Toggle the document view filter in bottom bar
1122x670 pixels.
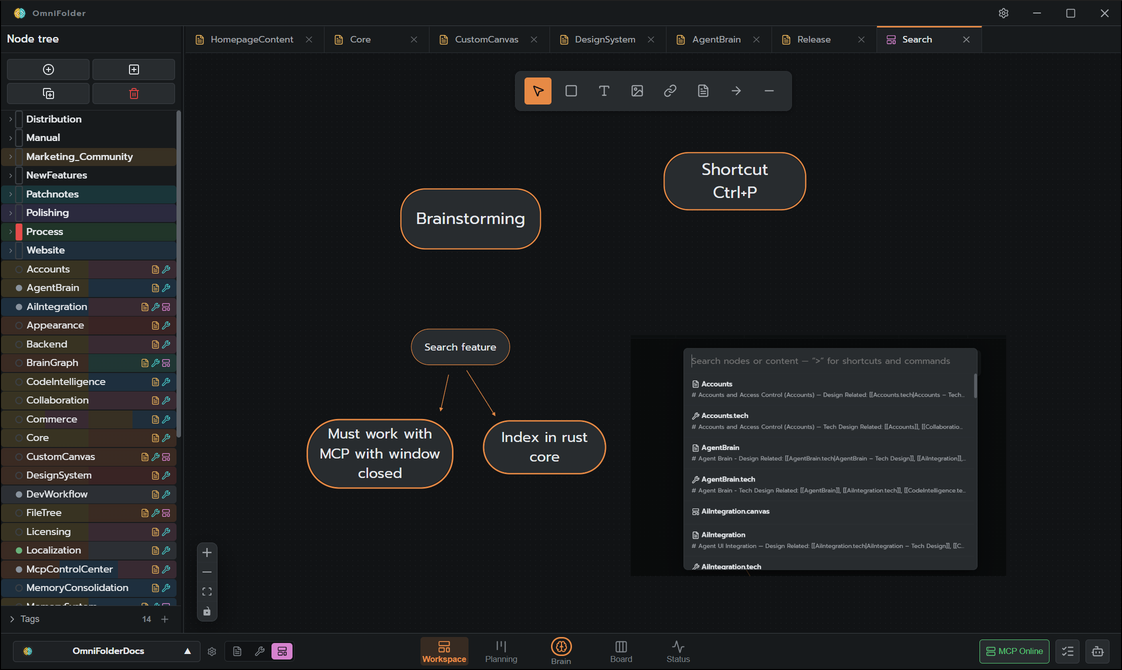(x=237, y=651)
